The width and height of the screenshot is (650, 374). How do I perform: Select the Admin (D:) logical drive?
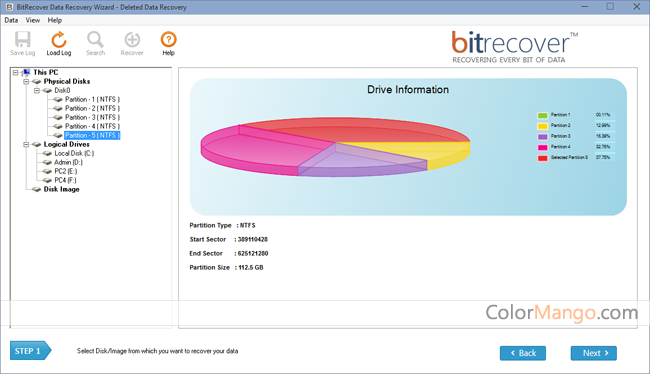pyautogui.click(x=68, y=162)
